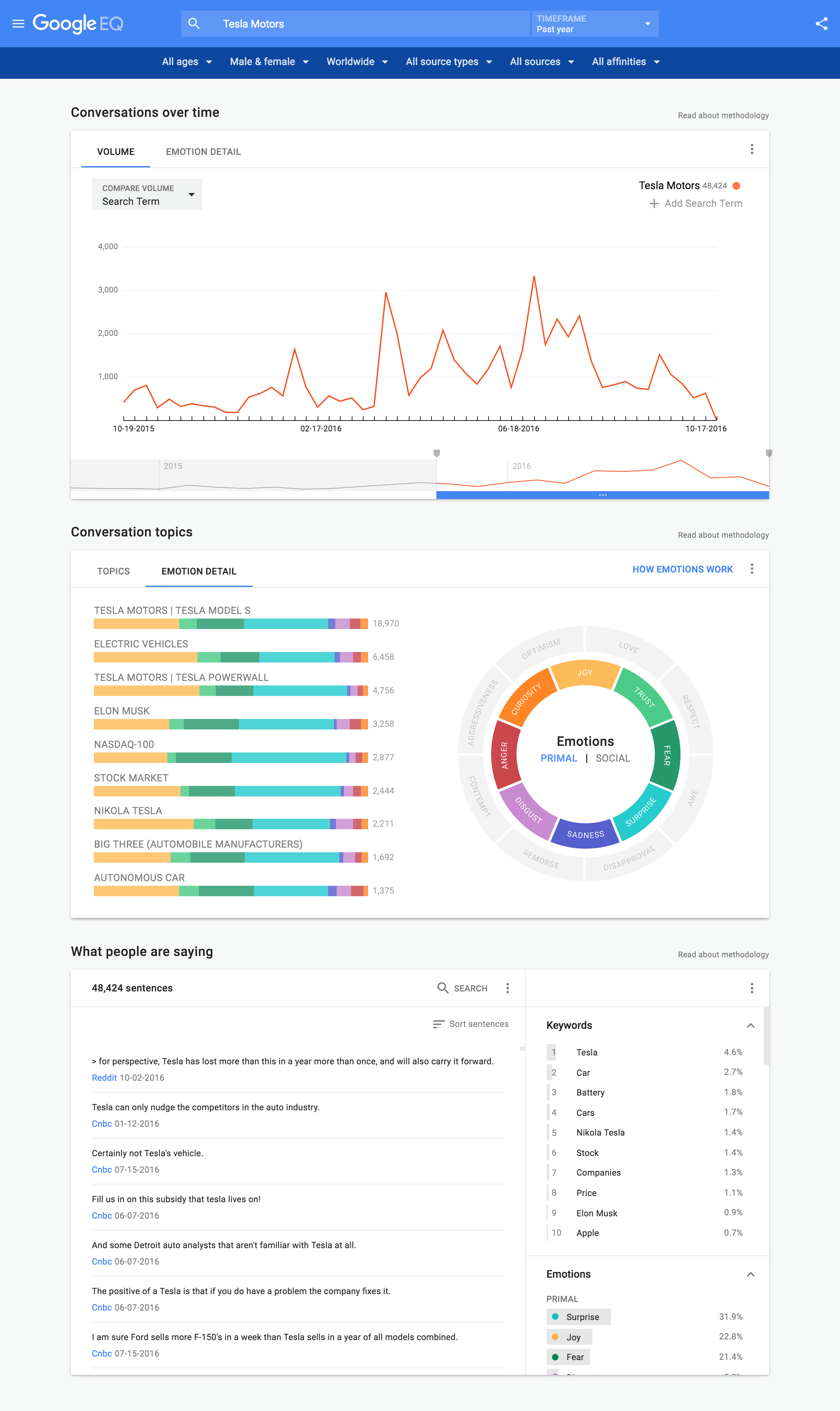This screenshot has height=1411, width=840.
Task: Select the Fear primal emotion chip
Action: [x=568, y=1357]
